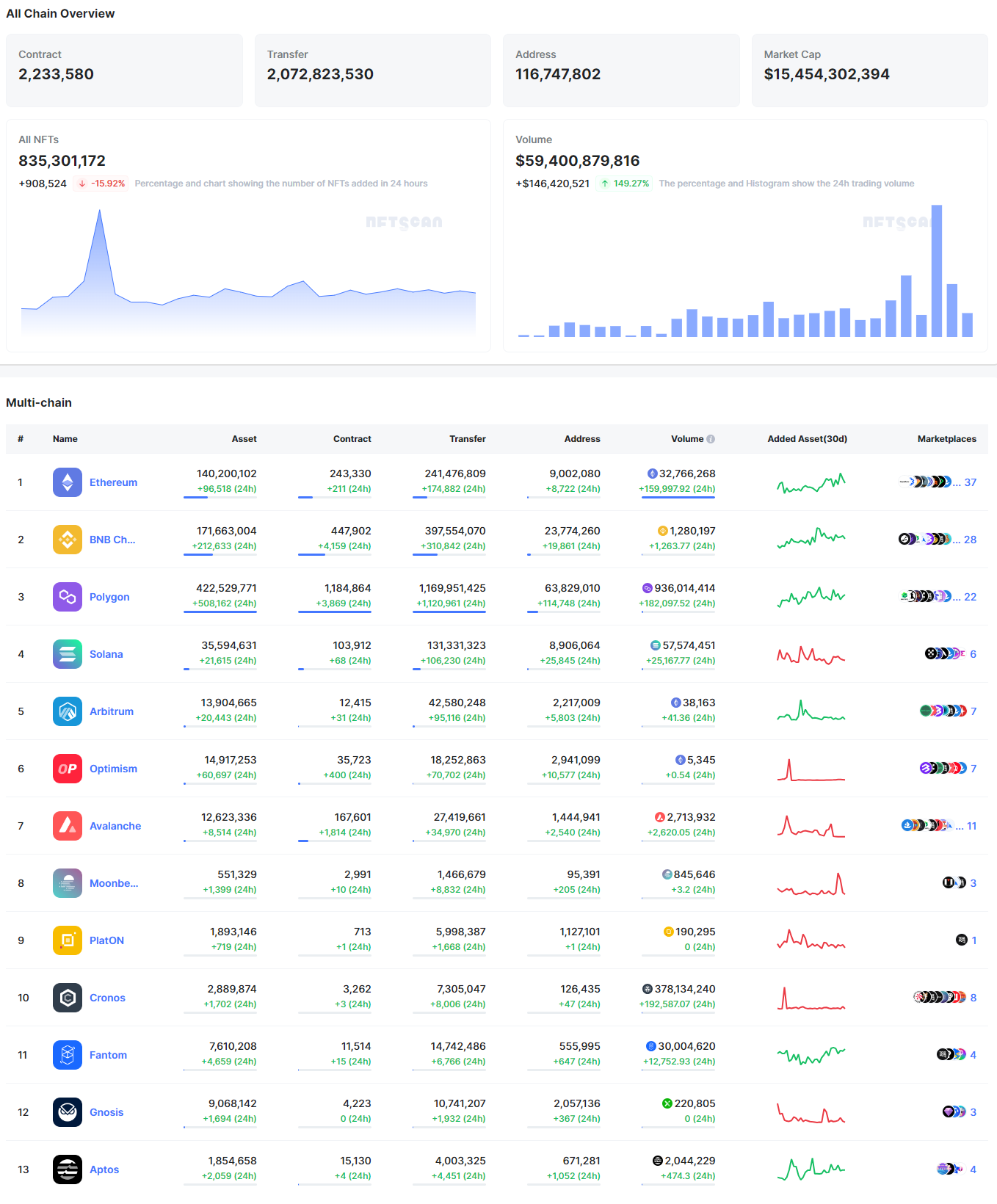Viewport: 997px width, 1204px height.
Task: Click the Transfer column header
Action: click(468, 439)
